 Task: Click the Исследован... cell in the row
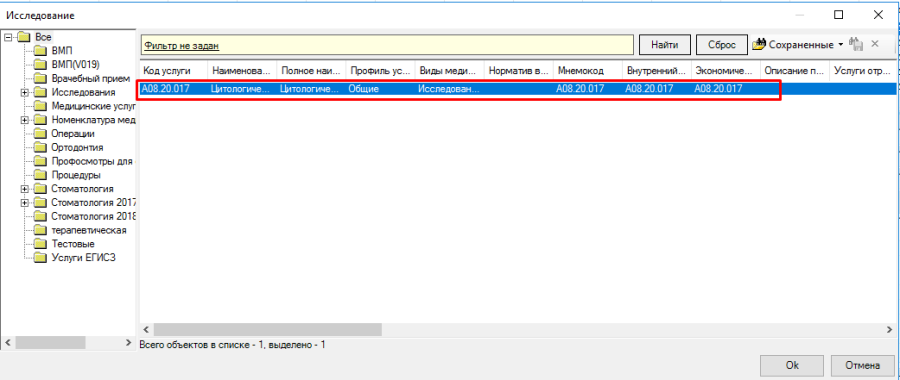pos(448,89)
